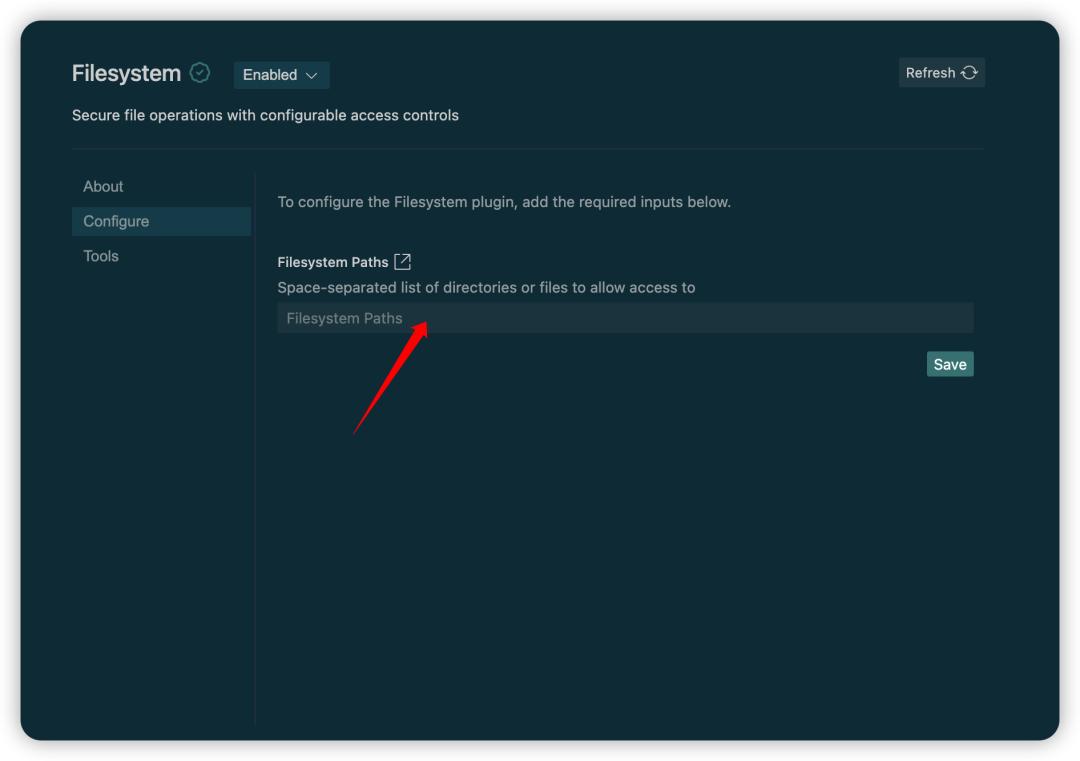Click the 'To configure the Filesystem plugin' instruction

click(504, 202)
